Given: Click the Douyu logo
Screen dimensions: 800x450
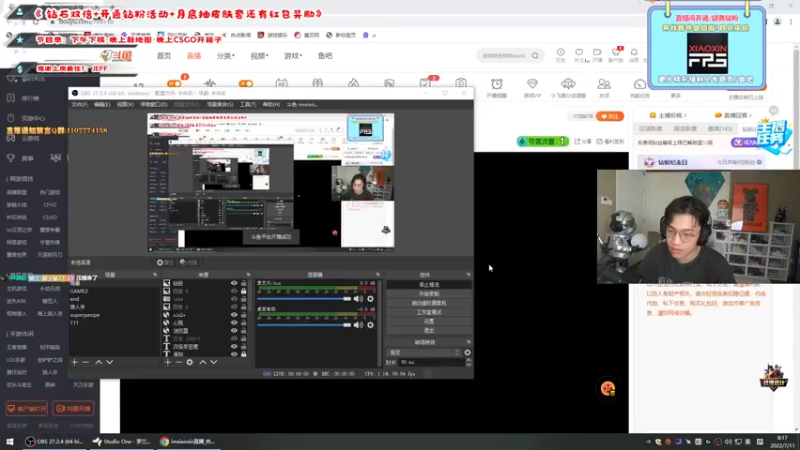Looking at the screenshot, I should pyautogui.click(x=116, y=56).
